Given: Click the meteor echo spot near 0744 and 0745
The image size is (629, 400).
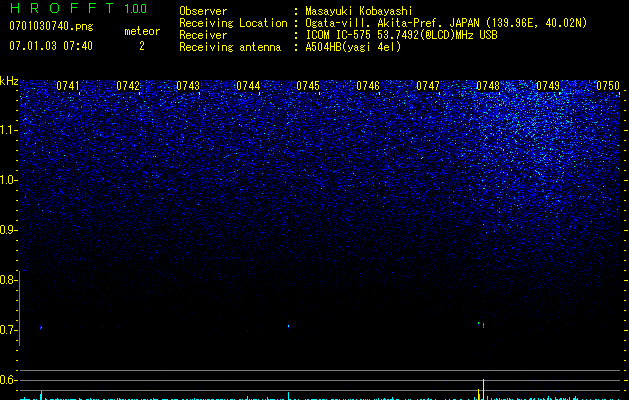Looking at the screenshot, I should (x=288, y=326).
